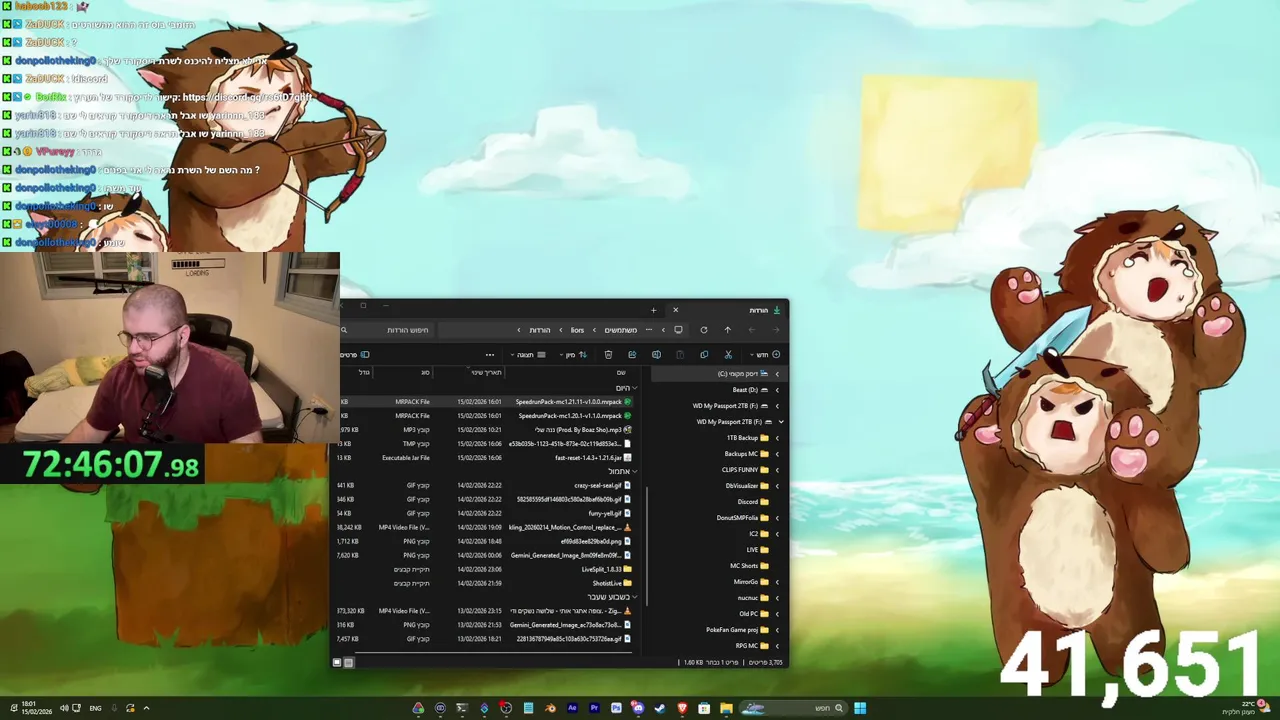Click the search magnifier icon in Explorer
This screenshot has width=1280, height=720.
[x=344, y=330]
